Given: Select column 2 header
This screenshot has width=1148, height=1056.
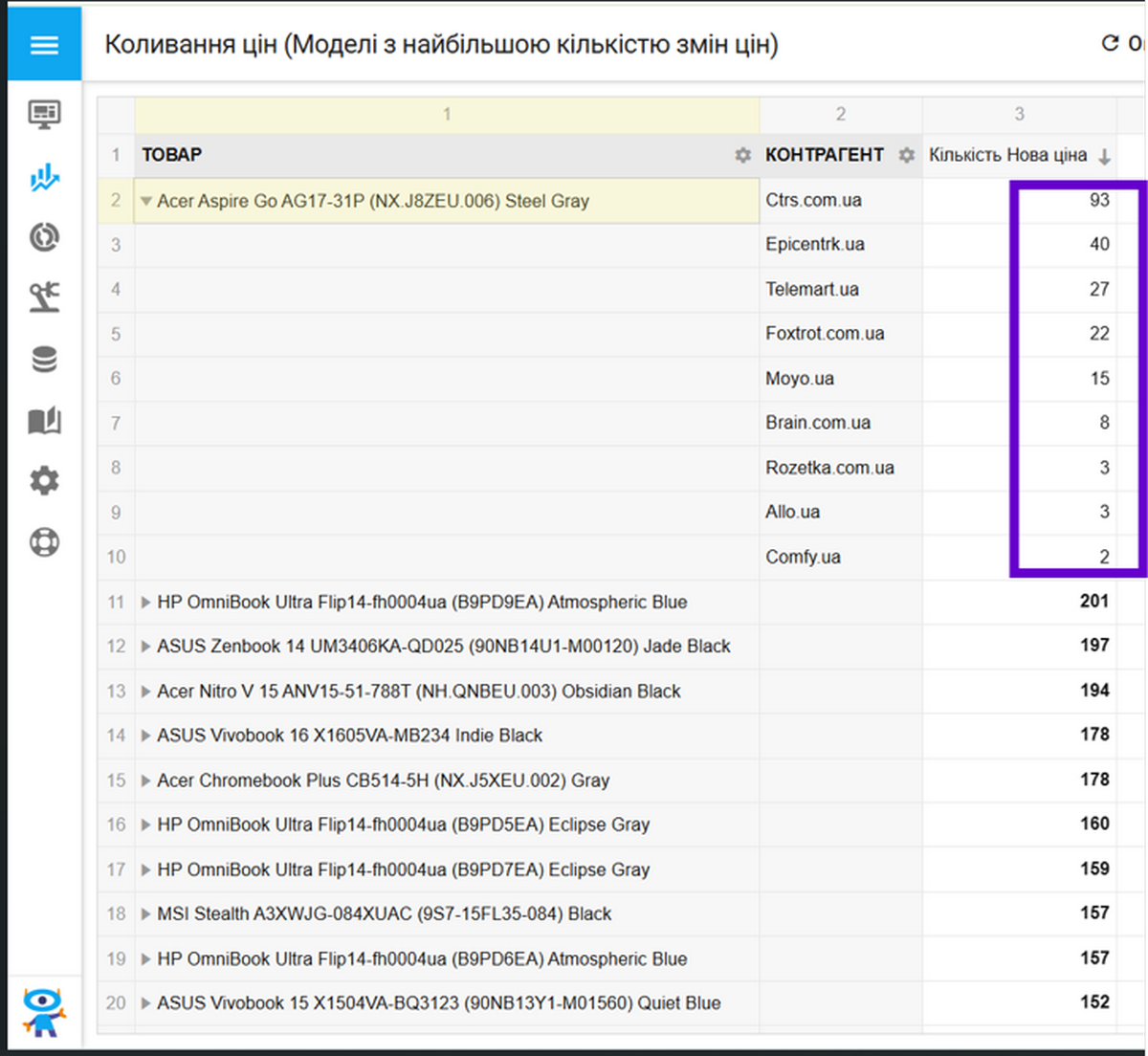Looking at the screenshot, I should point(840,115).
